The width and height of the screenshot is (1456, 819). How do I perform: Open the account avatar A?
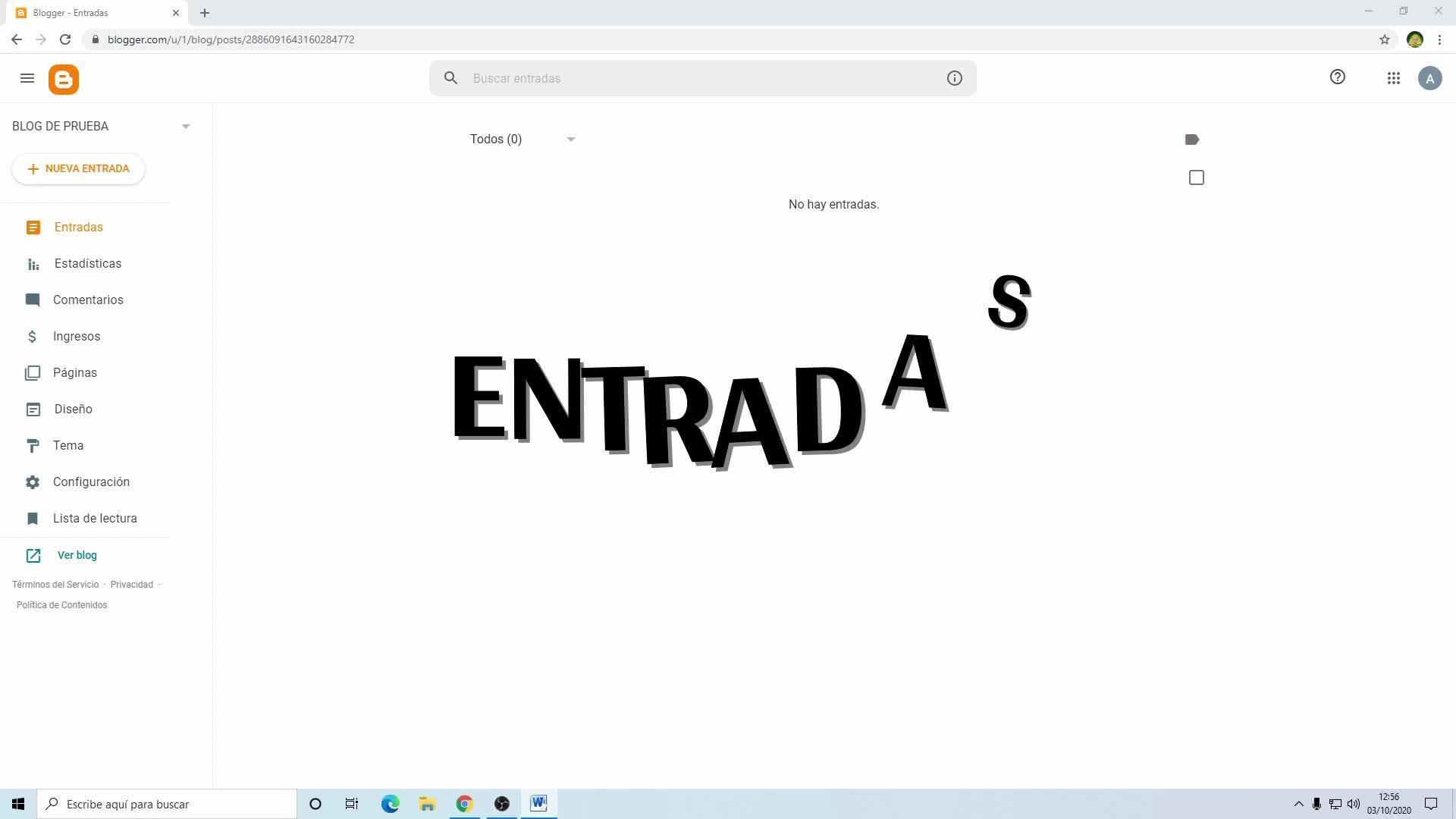pos(1429,78)
